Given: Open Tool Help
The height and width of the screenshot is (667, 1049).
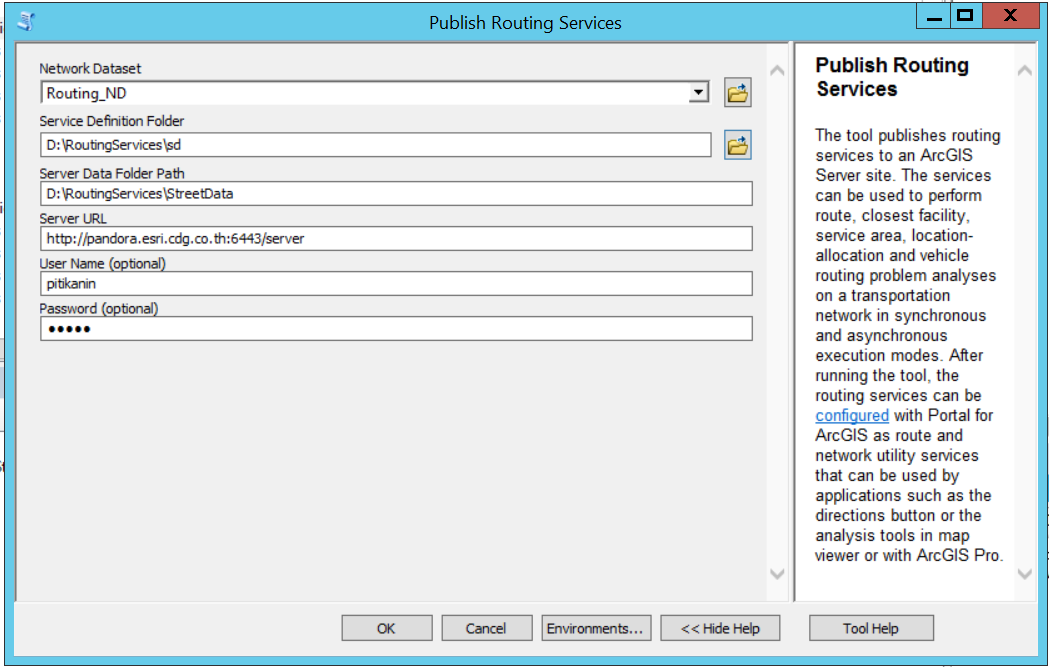Looking at the screenshot, I should point(871,628).
